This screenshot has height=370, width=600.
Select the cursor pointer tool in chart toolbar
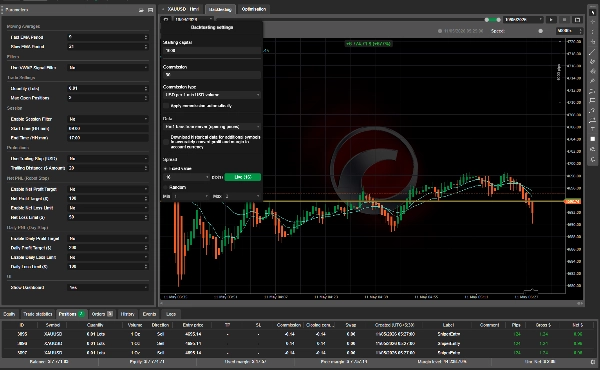[593, 12]
